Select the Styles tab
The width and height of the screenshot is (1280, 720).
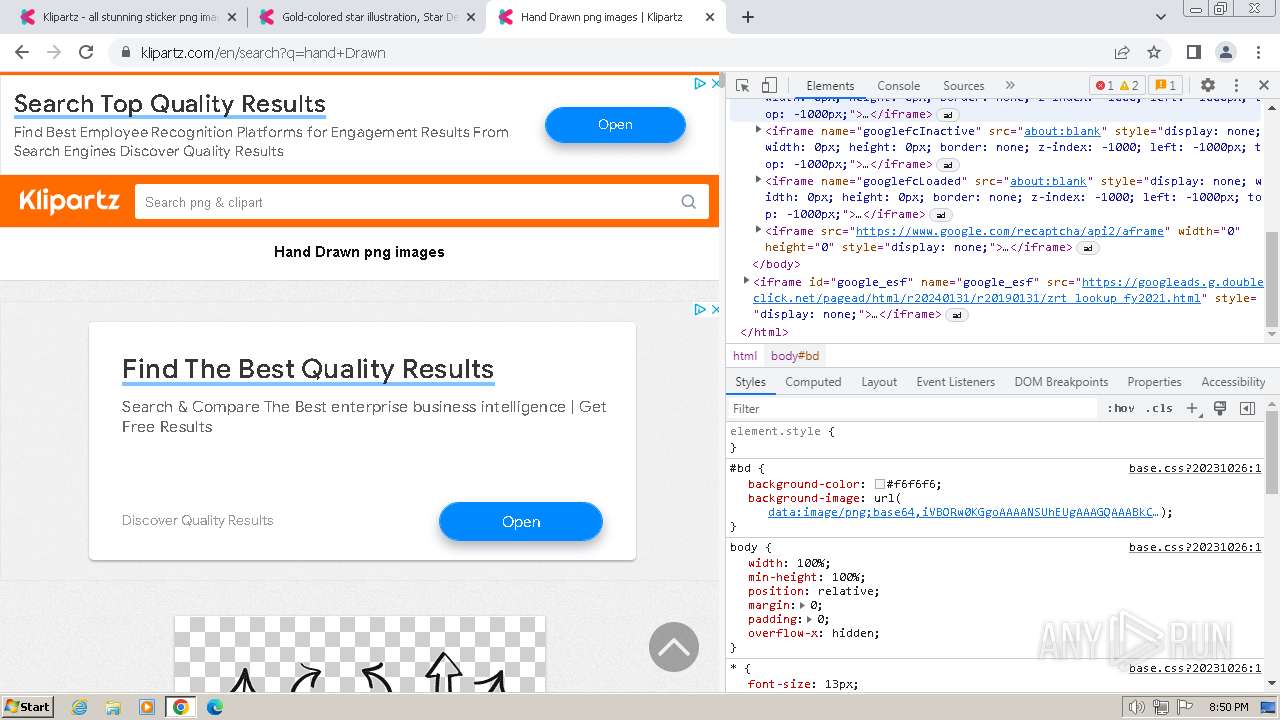click(x=750, y=382)
